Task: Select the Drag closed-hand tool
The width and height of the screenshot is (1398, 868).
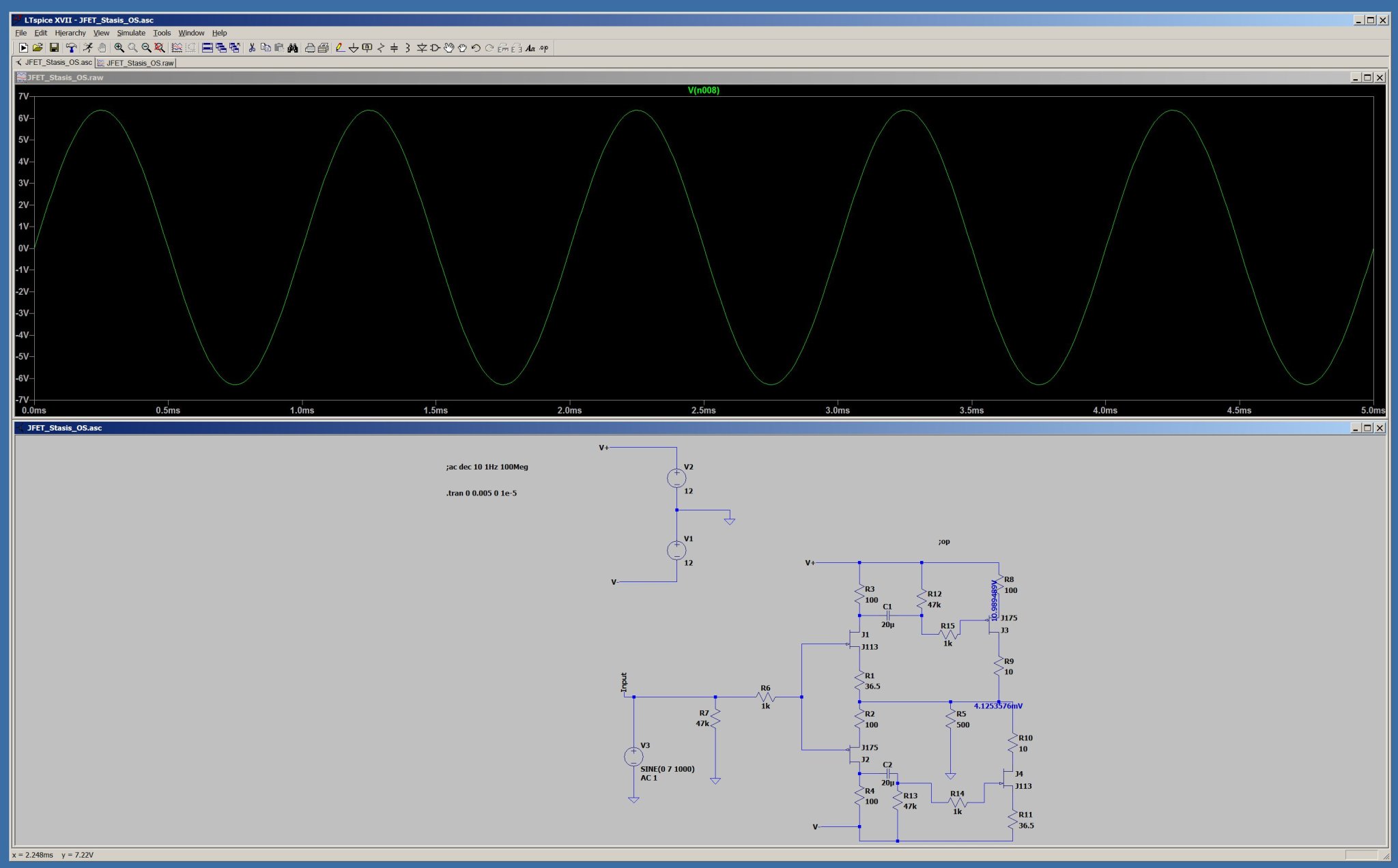Action: coord(461,48)
